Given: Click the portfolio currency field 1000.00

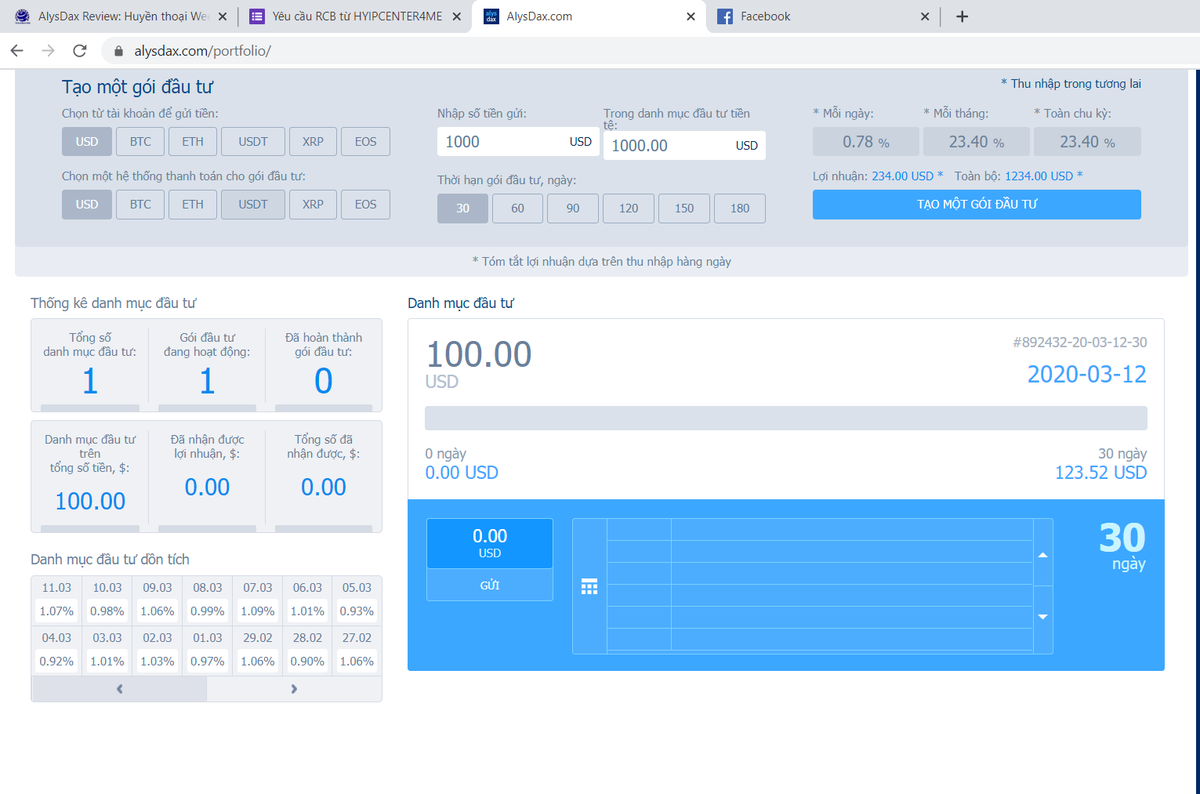Looking at the screenshot, I should pyautogui.click(x=685, y=145).
